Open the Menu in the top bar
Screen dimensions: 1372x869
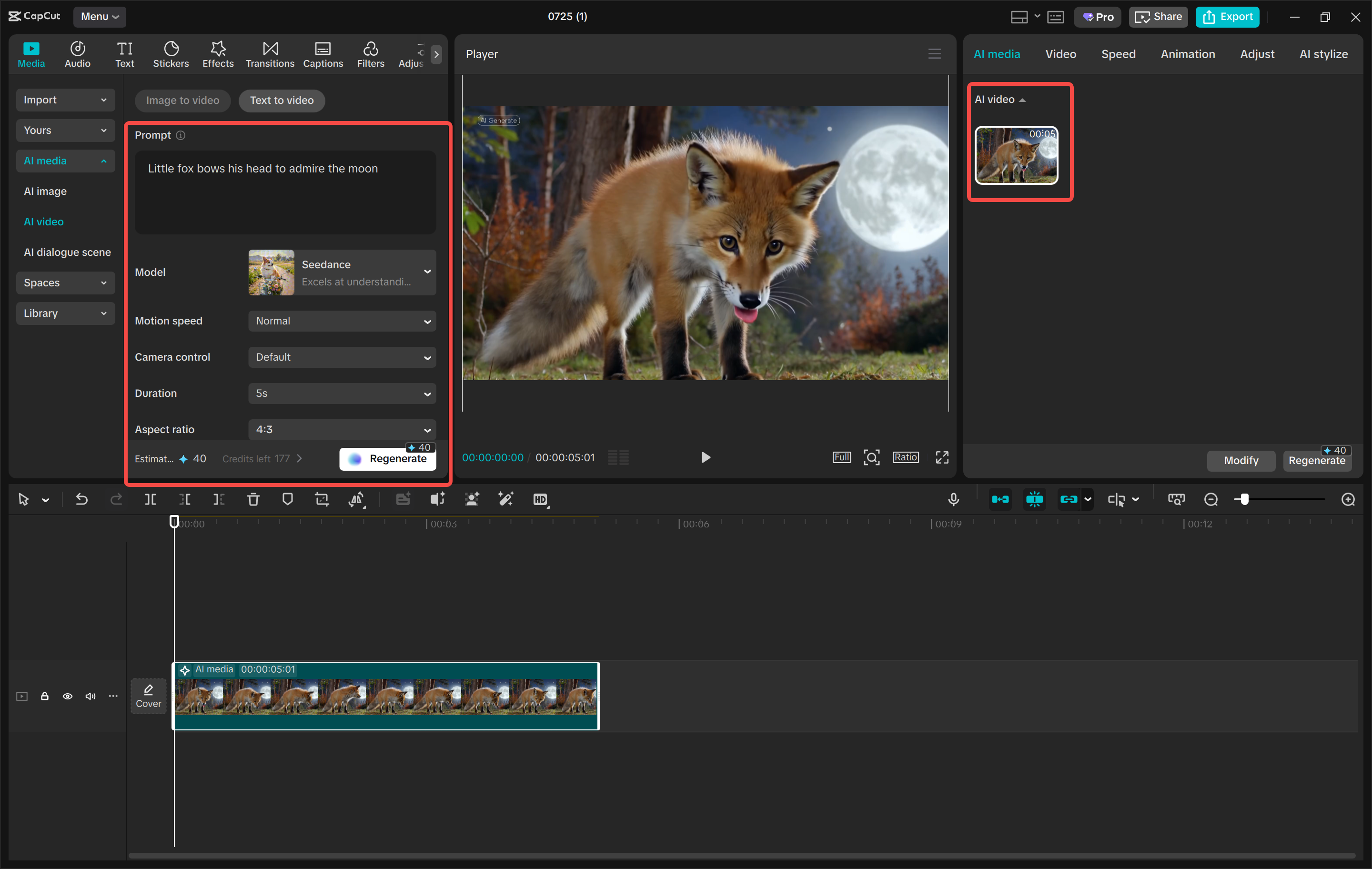pyautogui.click(x=99, y=17)
